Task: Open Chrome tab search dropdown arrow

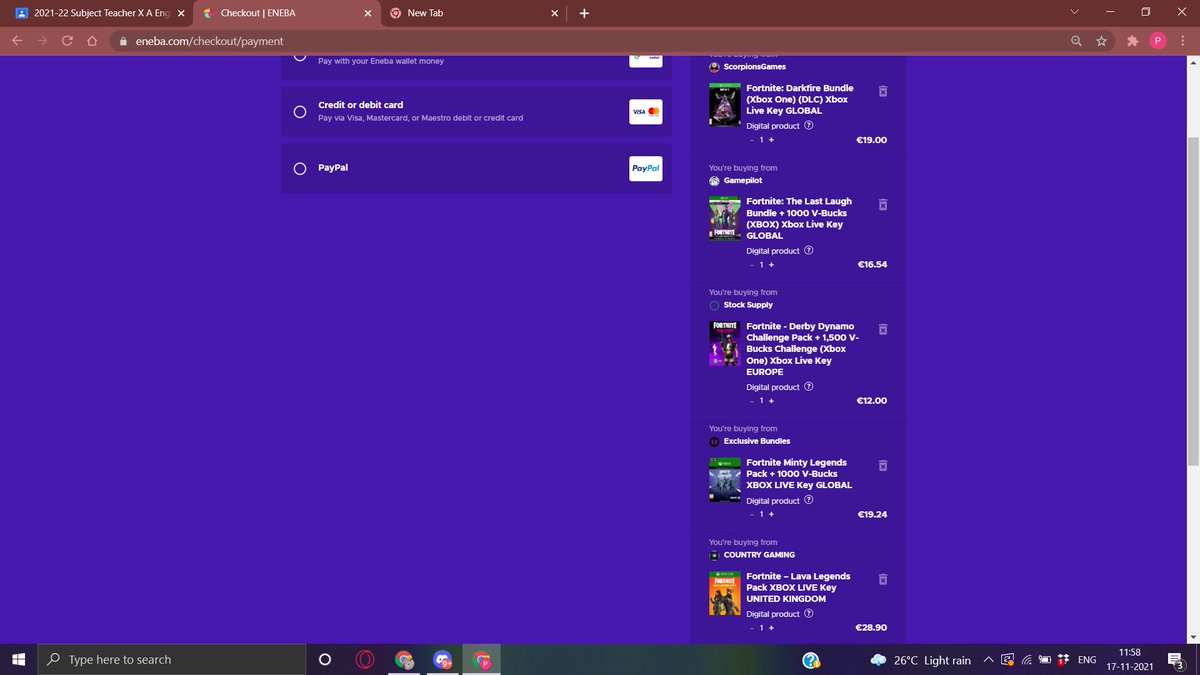Action: point(1075,12)
